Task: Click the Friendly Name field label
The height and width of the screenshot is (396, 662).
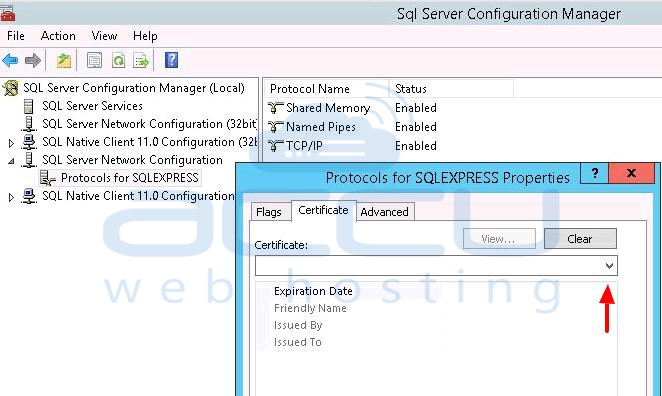Action: pos(310,309)
